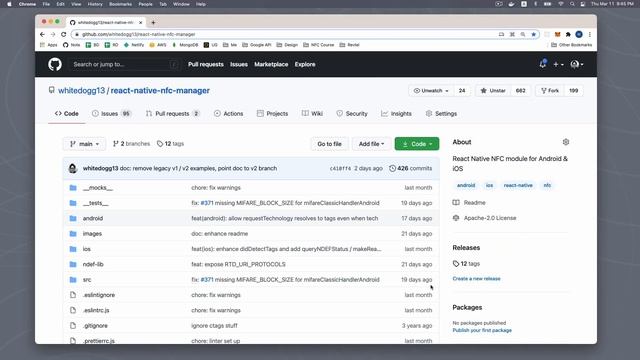Open the __mocks__ folder

click(x=98, y=188)
